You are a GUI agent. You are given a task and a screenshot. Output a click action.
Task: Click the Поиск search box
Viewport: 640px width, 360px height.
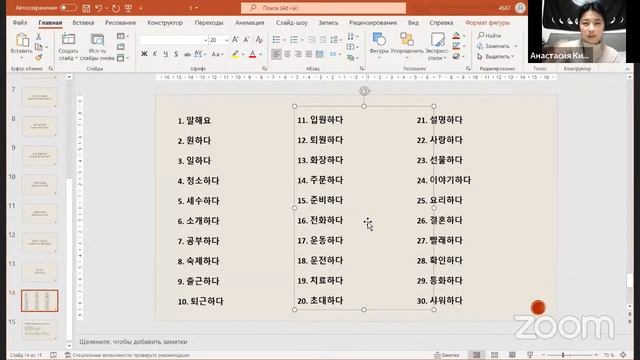(323, 8)
